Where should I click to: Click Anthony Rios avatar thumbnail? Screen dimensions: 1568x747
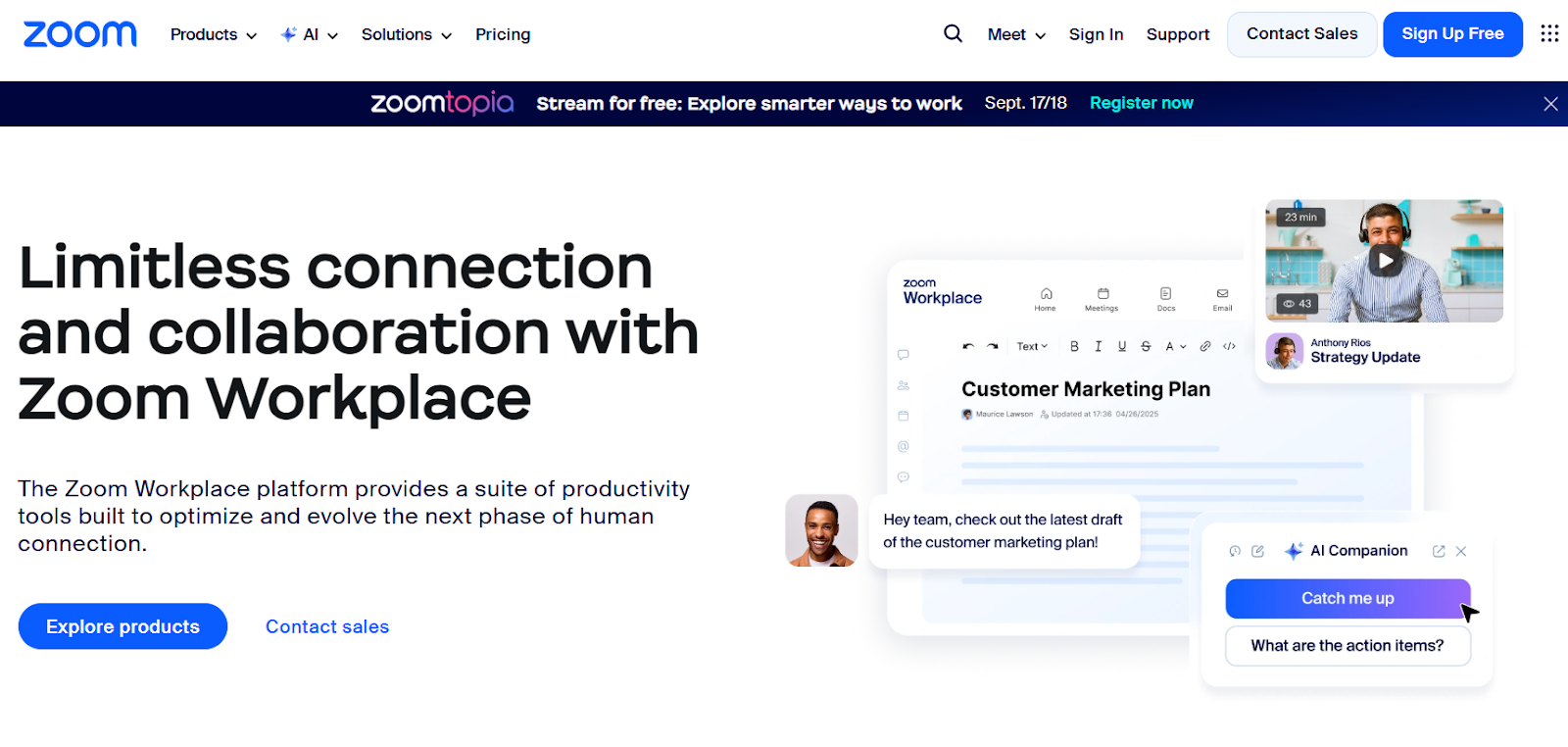pos(1284,351)
